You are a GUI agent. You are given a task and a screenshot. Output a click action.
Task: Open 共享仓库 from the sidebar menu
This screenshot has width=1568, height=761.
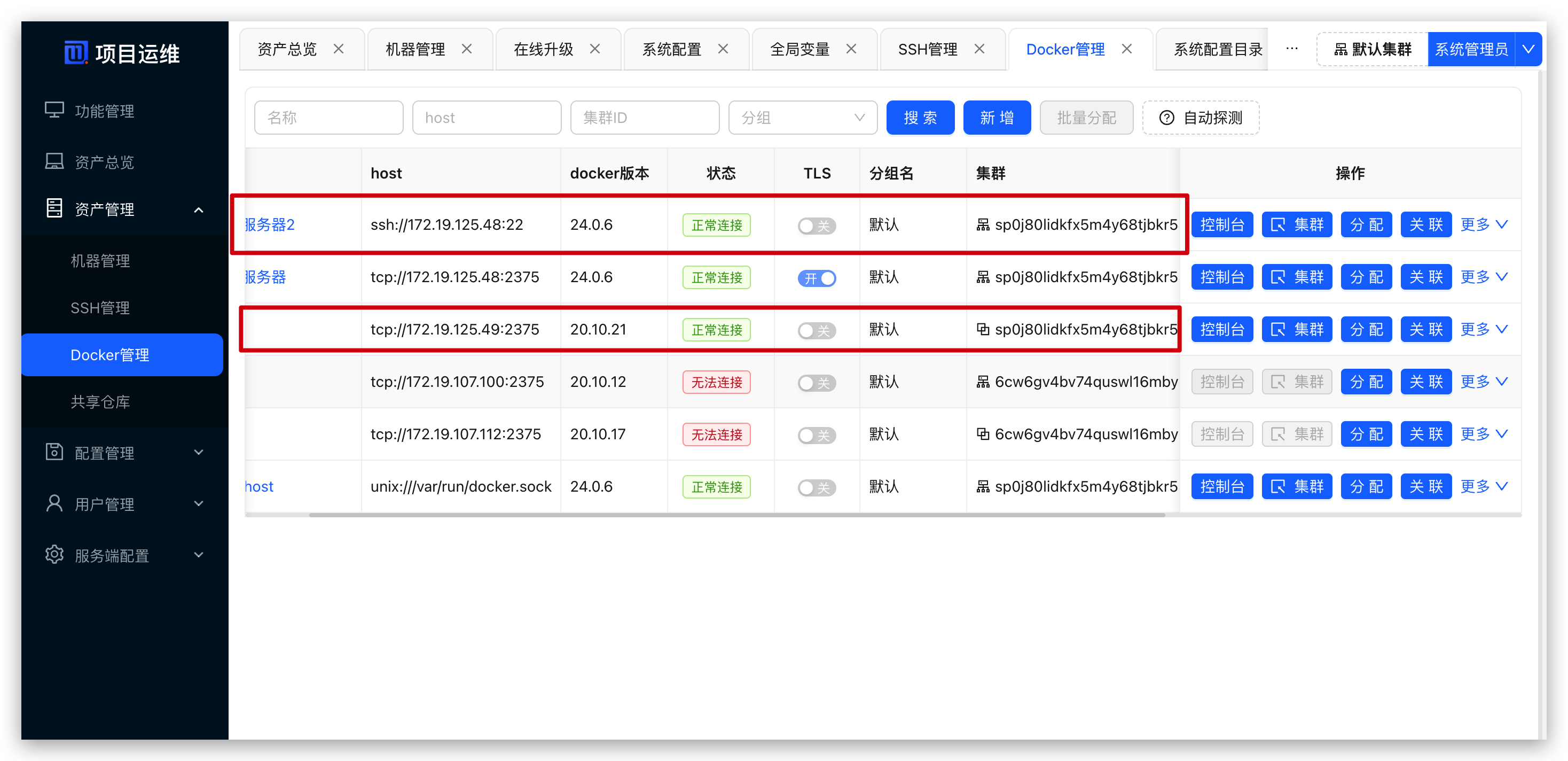[x=100, y=401]
